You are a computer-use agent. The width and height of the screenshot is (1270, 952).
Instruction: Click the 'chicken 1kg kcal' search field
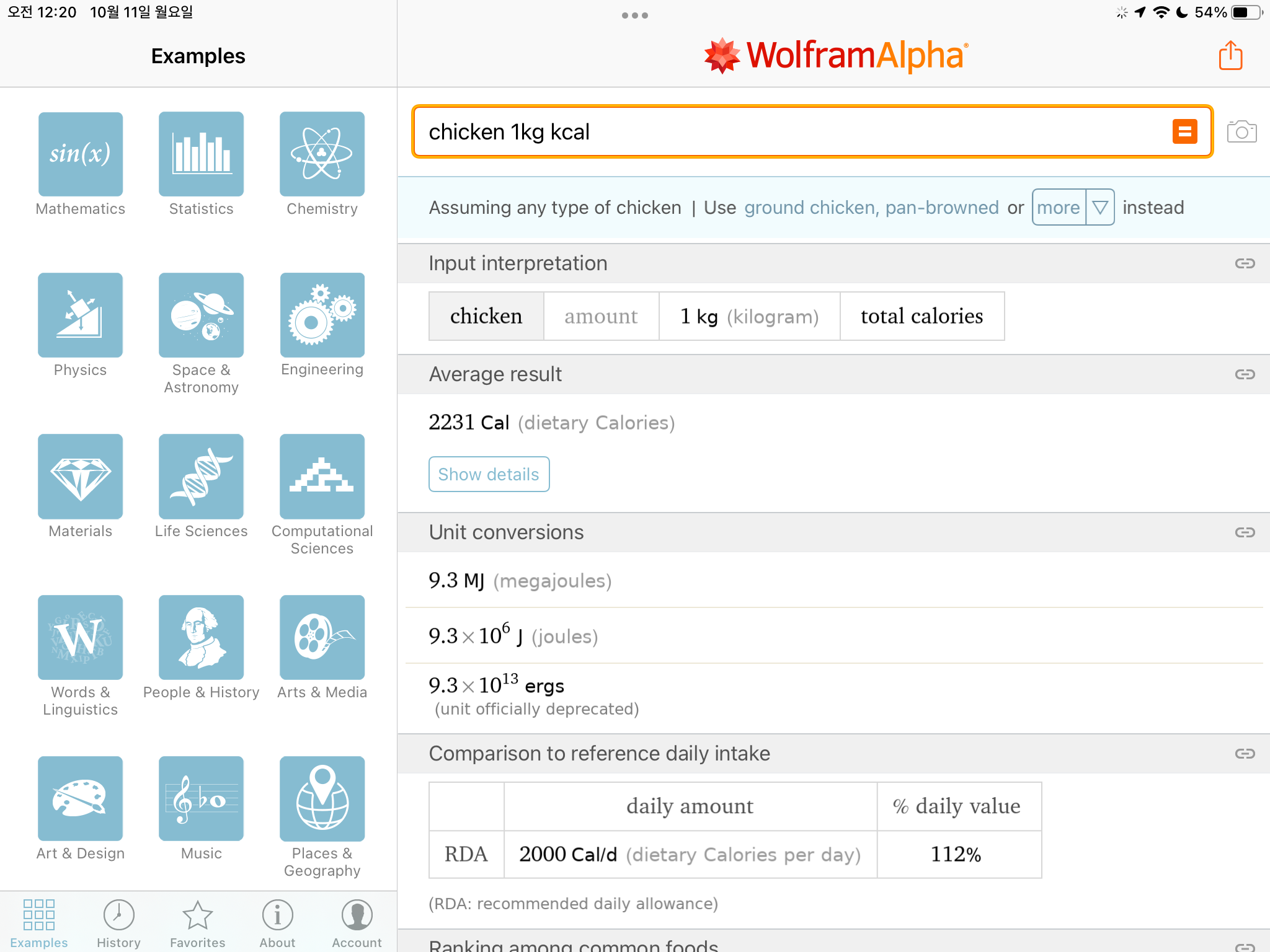tap(788, 131)
